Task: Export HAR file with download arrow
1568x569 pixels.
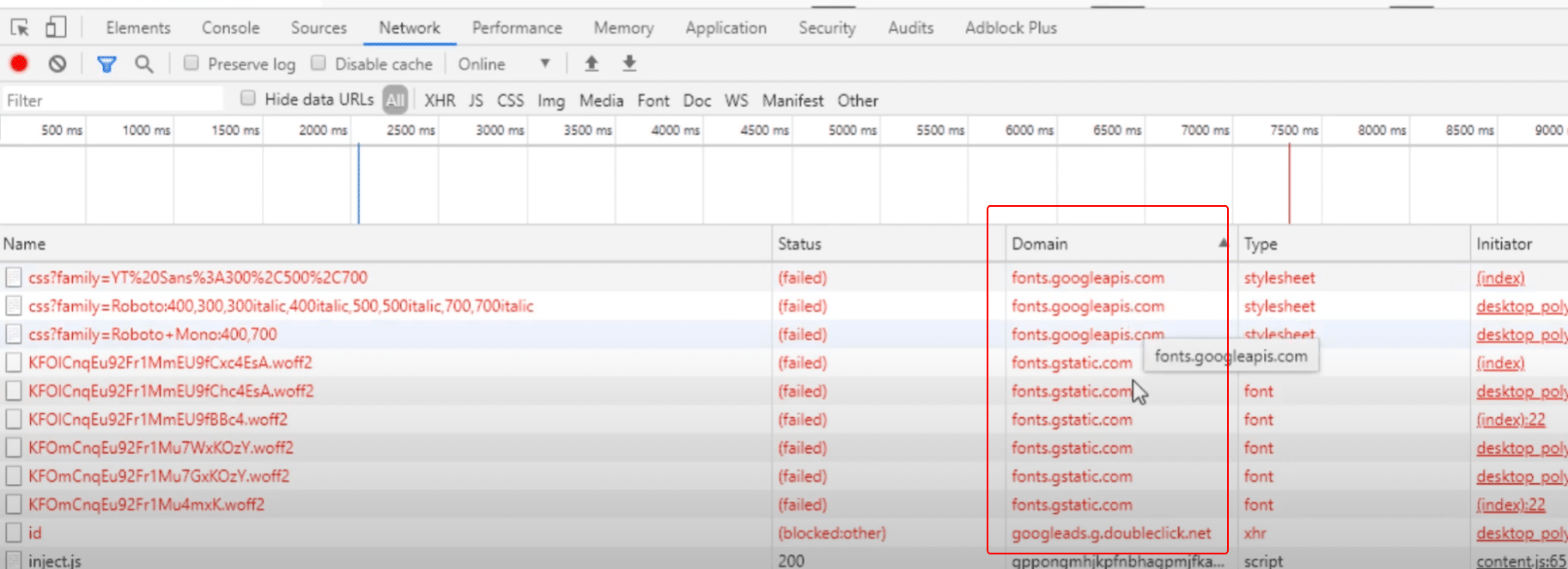Action: pyautogui.click(x=629, y=64)
